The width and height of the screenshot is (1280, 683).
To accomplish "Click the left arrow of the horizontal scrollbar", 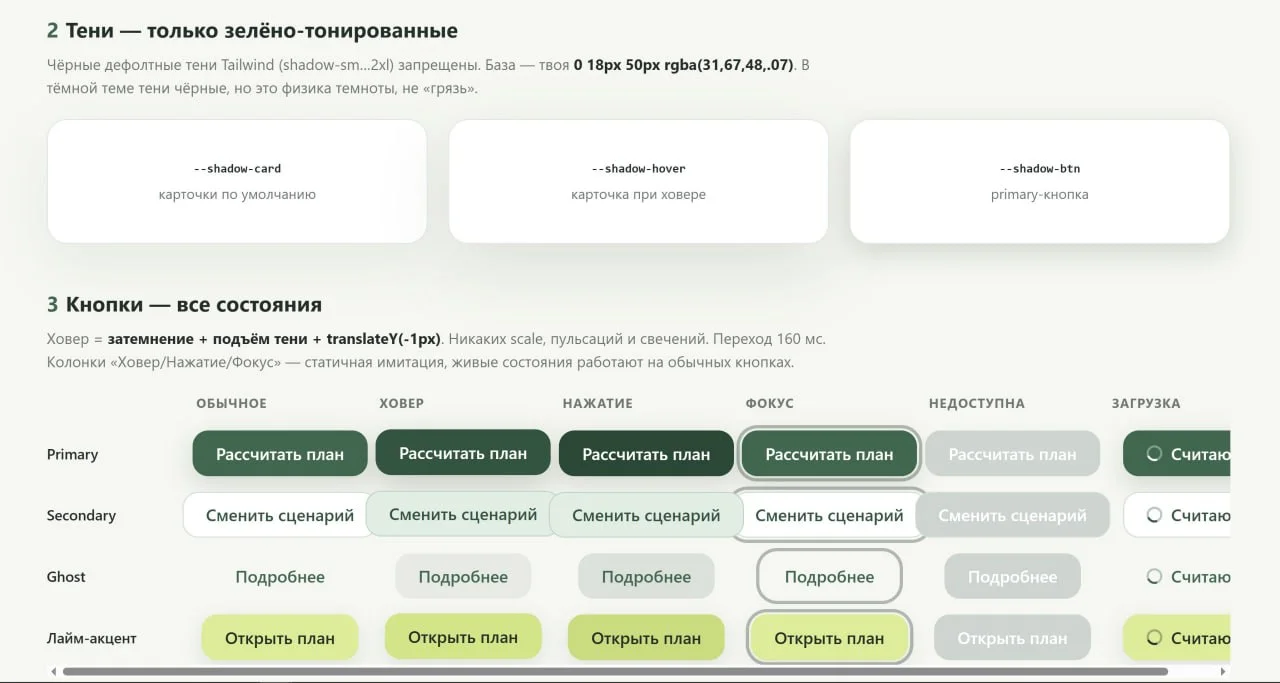I will tap(53, 671).
